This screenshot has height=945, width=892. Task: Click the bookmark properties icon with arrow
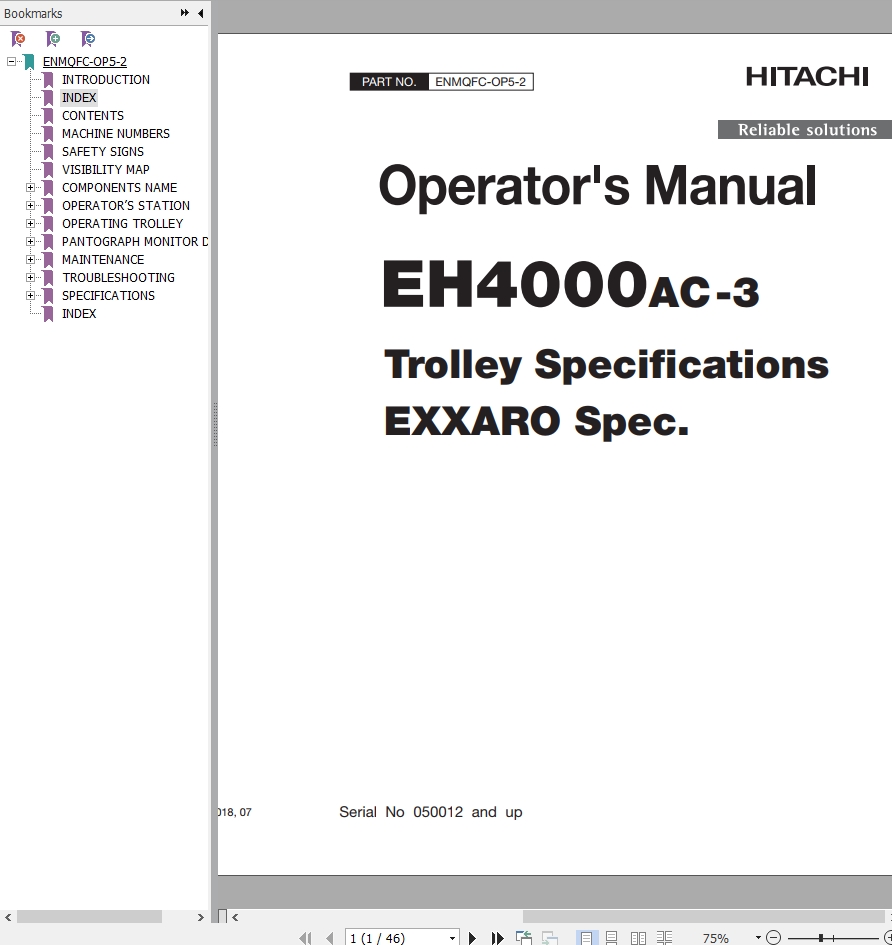[x=88, y=39]
